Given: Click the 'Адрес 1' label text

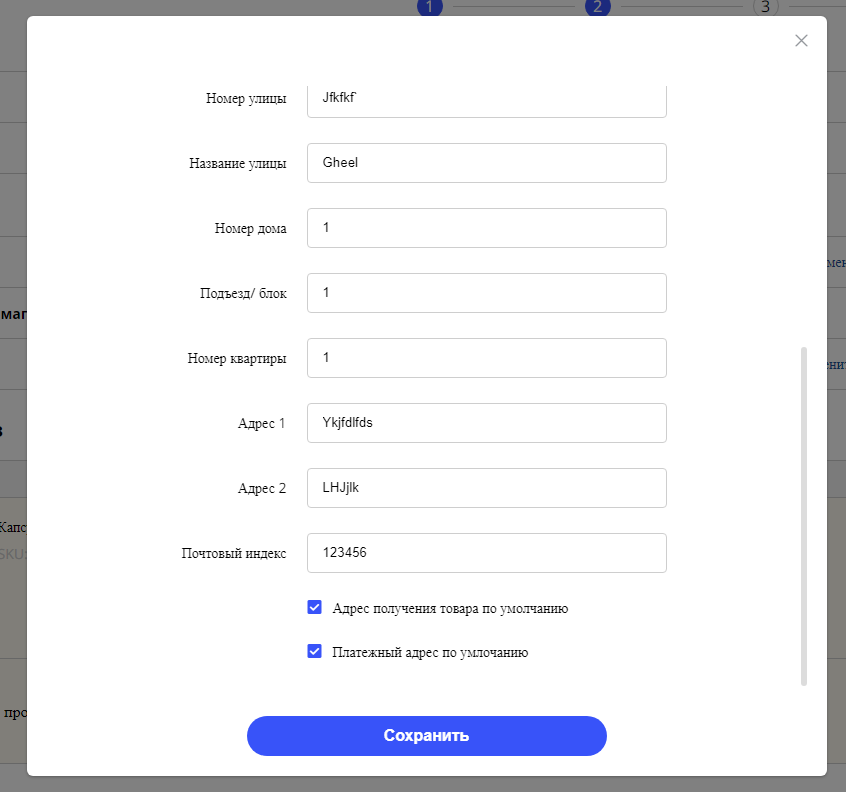Looking at the screenshot, I should point(262,423).
